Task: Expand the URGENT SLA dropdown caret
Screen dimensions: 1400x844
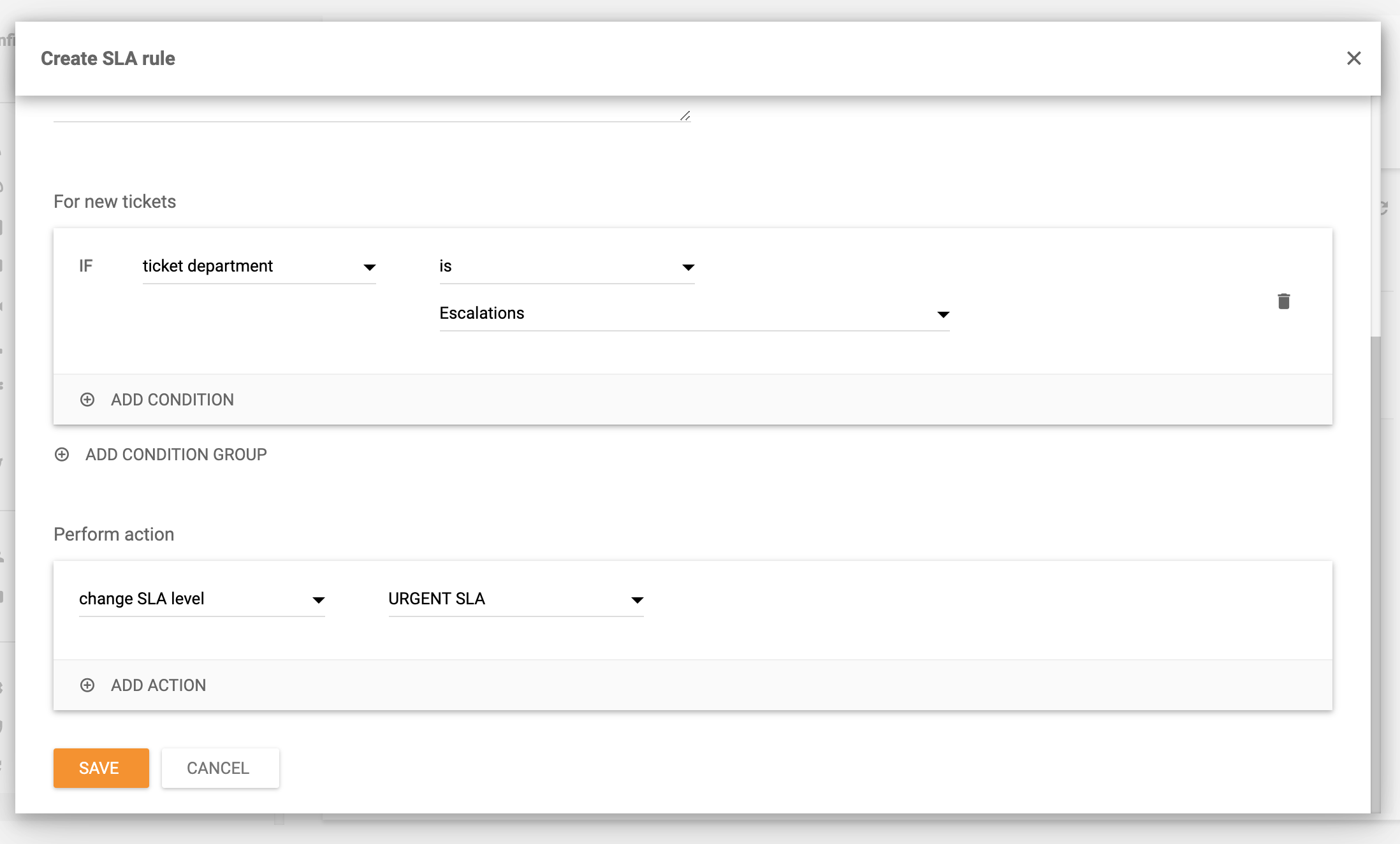Action: (x=637, y=600)
